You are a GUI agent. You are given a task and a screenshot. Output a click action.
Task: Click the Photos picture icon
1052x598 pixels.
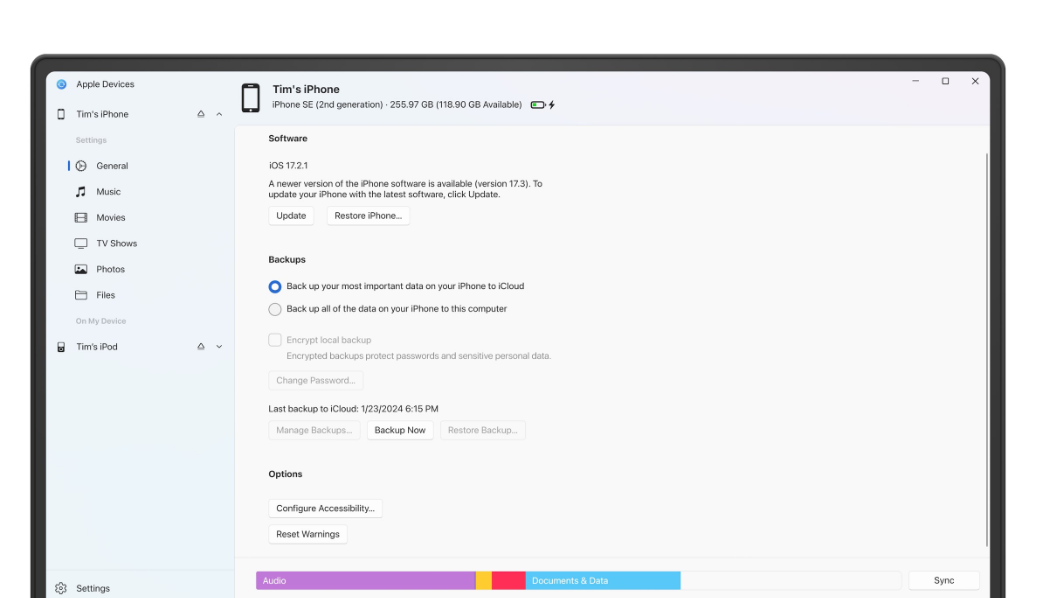point(81,269)
